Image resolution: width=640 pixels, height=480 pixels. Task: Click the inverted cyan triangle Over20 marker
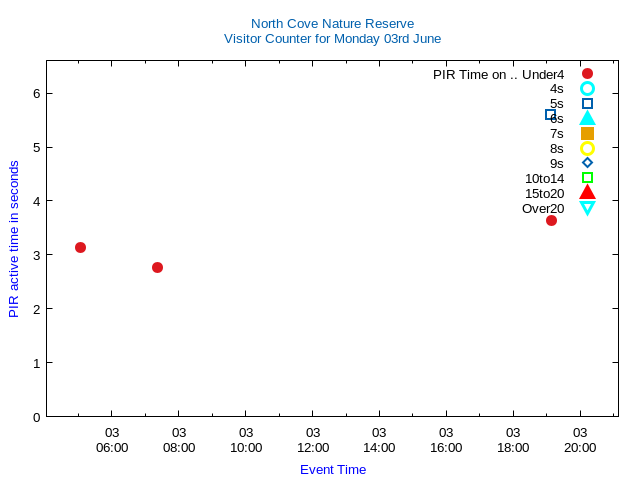coord(587,208)
